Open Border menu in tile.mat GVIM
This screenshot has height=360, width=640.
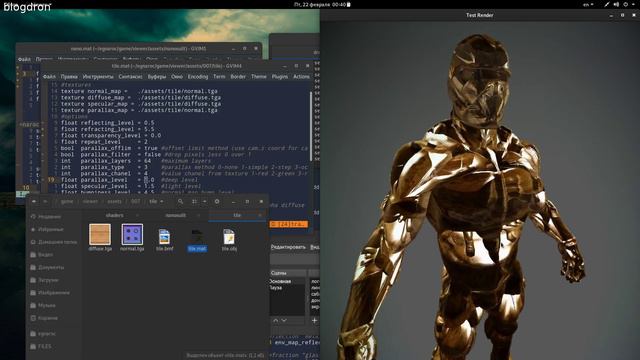[238, 77]
